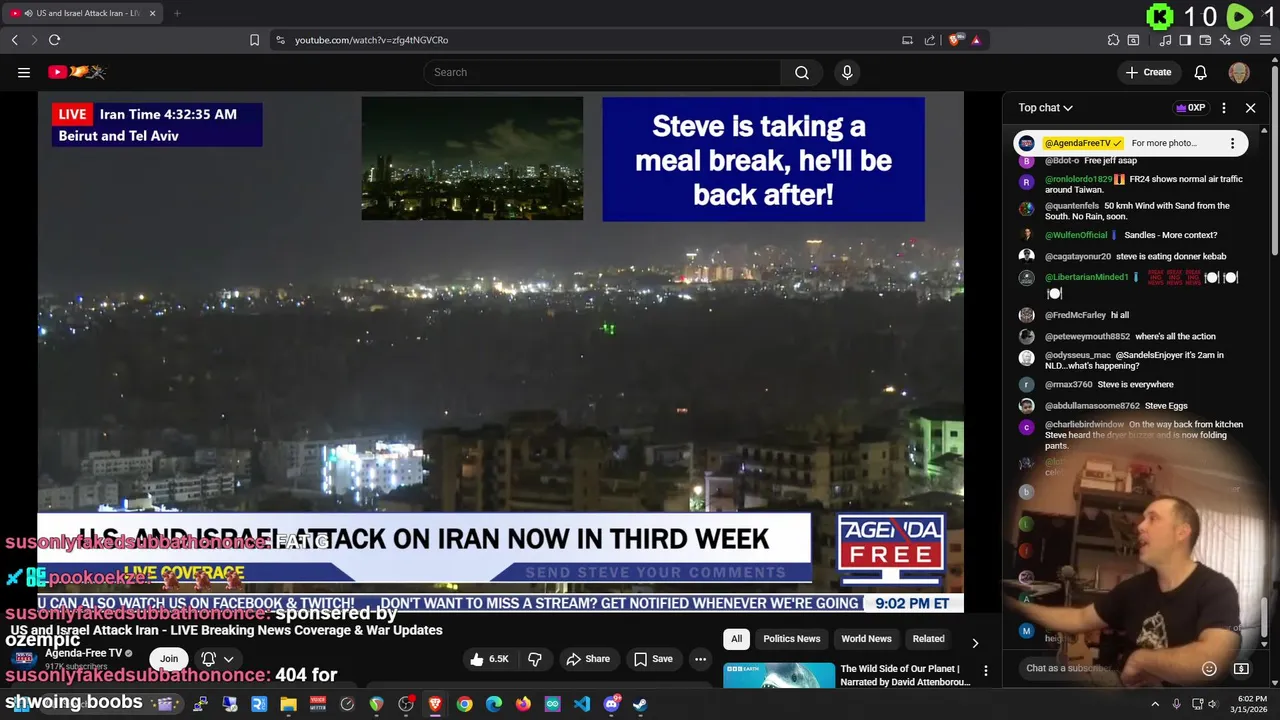Open the Brave Wallet icon

pos(1205,40)
